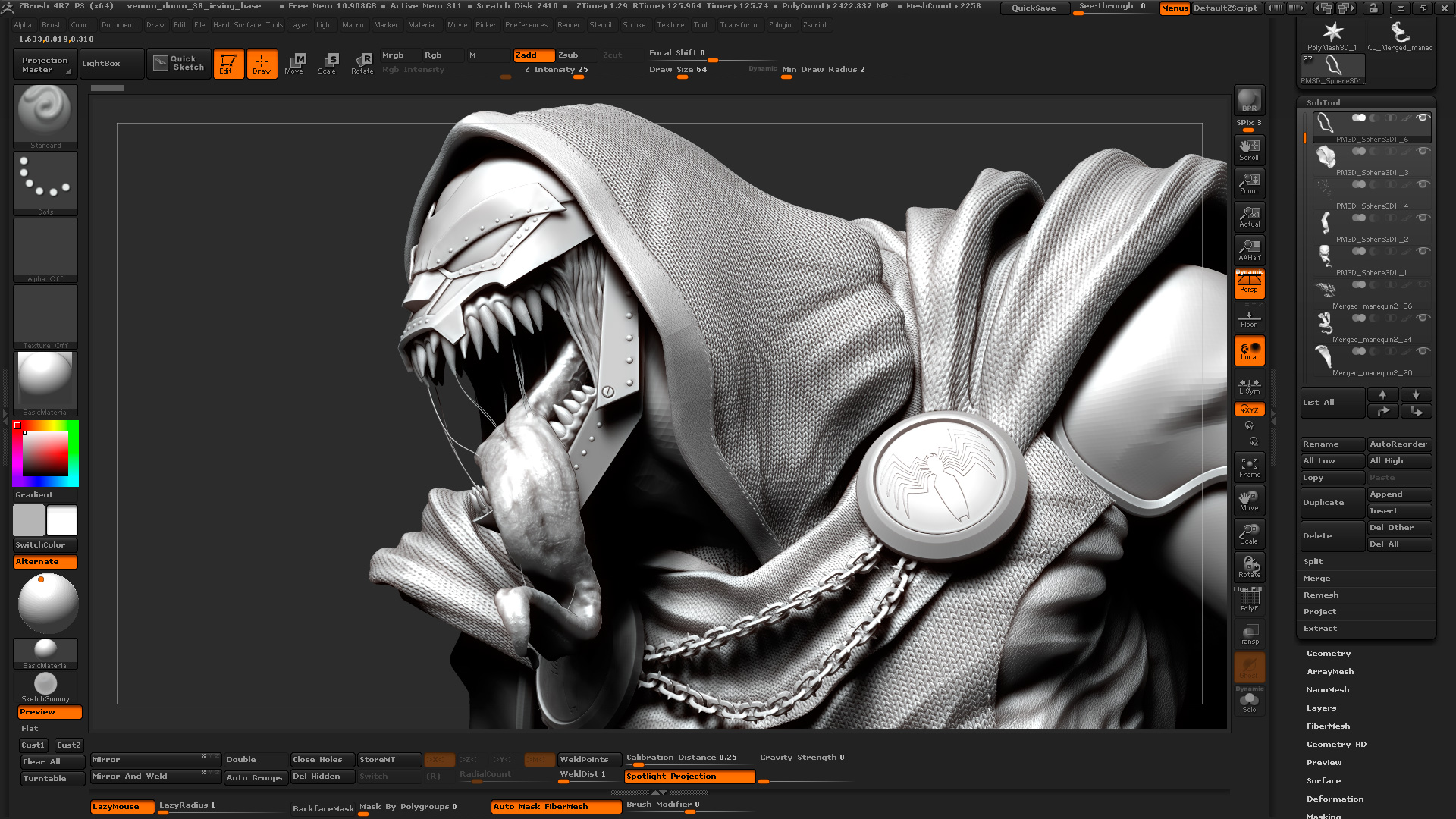Select the Draw mode icon
The image size is (1456, 819).
262,64
